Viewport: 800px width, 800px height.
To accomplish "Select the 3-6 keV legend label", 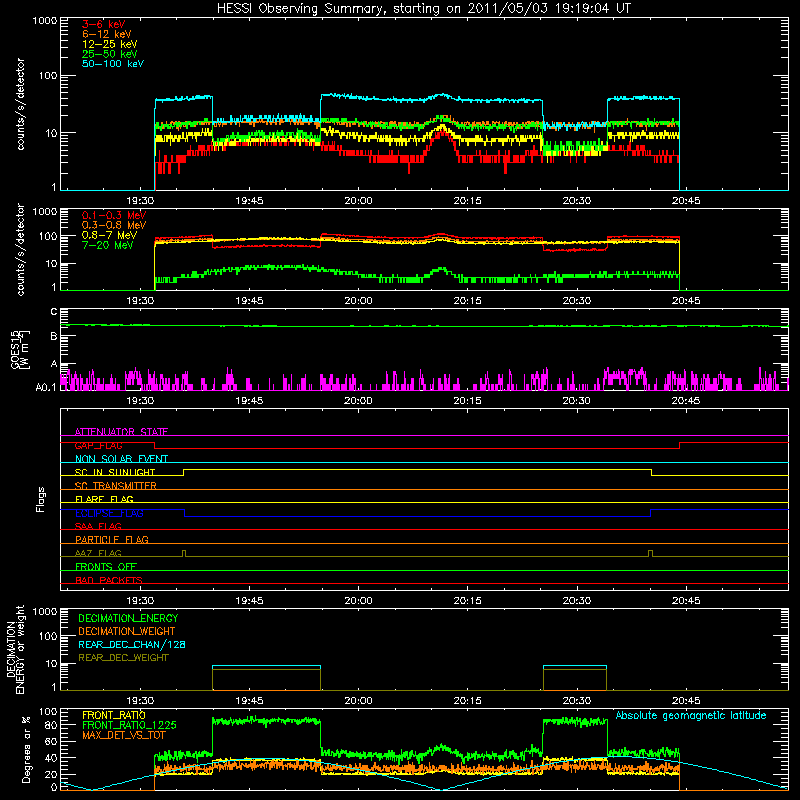I will 104,24.
